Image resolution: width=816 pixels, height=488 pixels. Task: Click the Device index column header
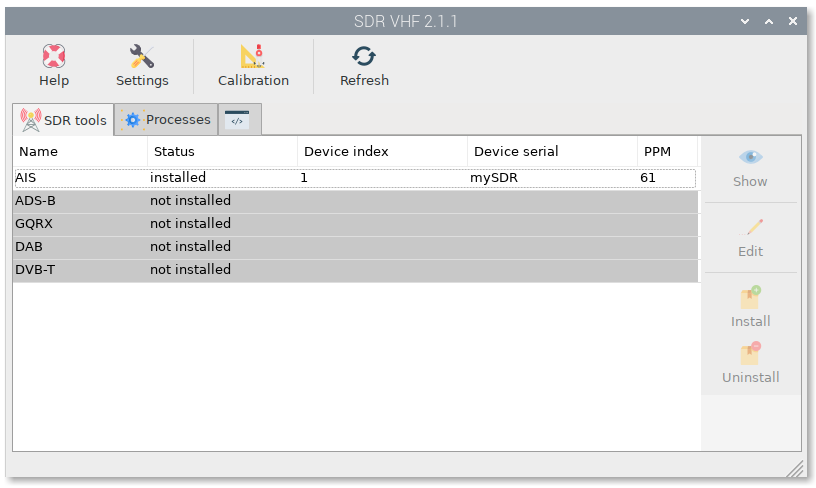[x=382, y=151]
